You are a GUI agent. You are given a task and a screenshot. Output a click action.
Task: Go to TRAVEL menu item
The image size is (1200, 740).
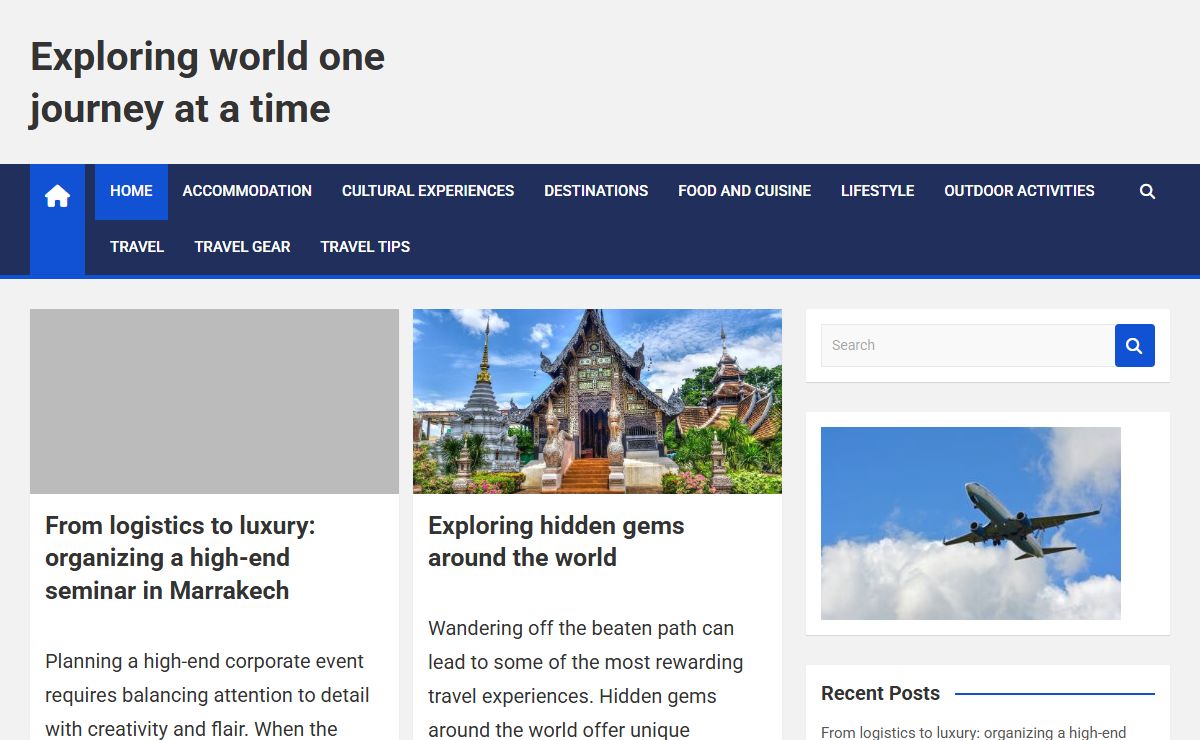pos(137,247)
